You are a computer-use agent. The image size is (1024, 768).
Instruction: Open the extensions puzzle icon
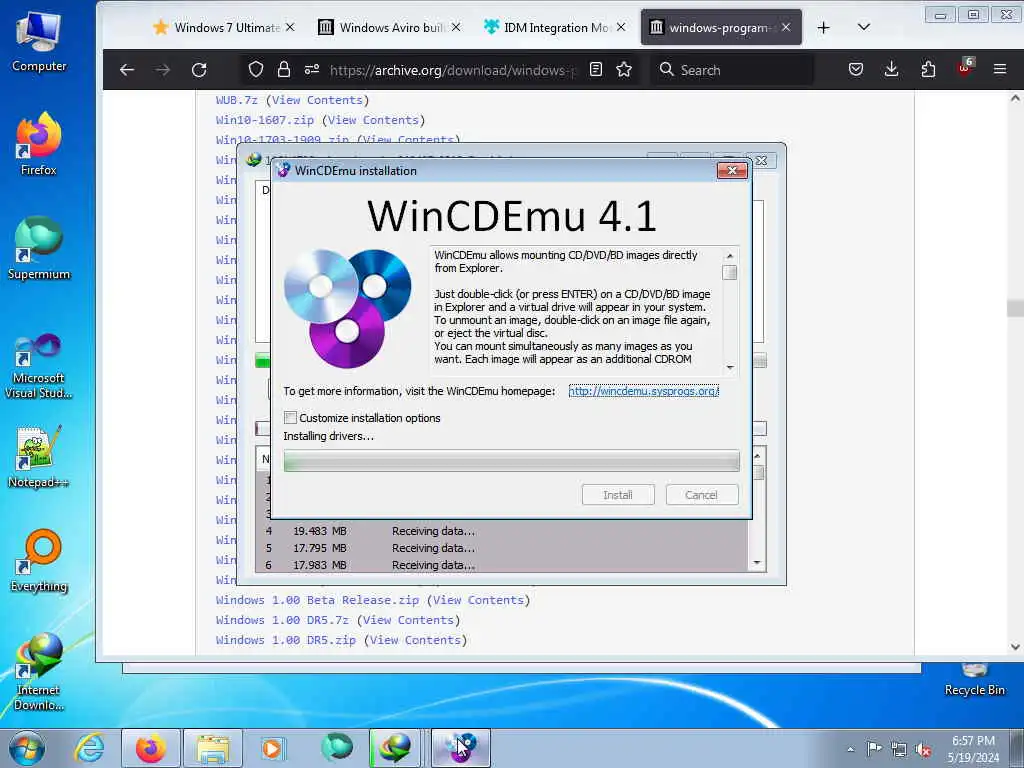[928, 69]
